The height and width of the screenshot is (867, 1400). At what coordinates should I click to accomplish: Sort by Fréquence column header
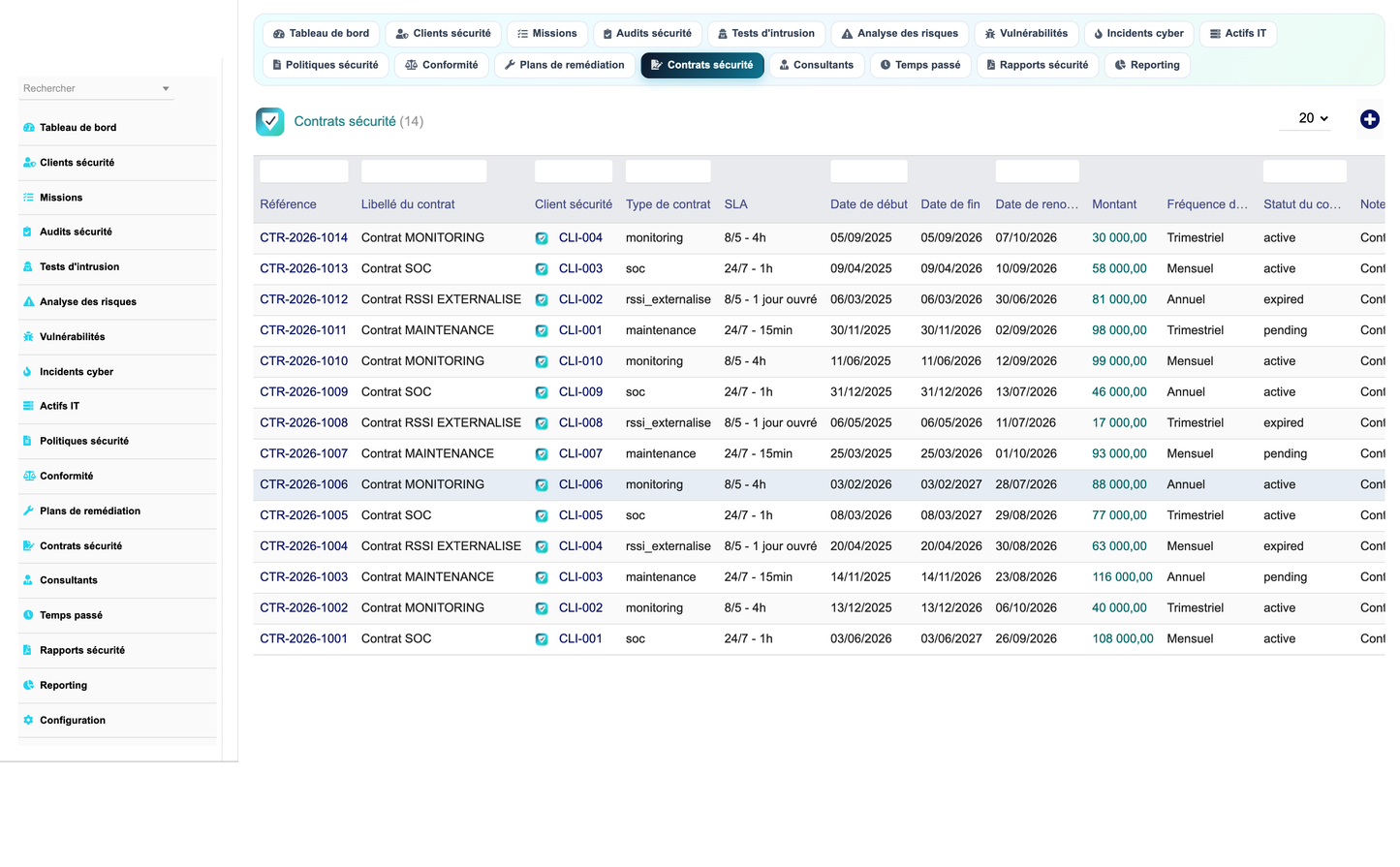point(1207,204)
